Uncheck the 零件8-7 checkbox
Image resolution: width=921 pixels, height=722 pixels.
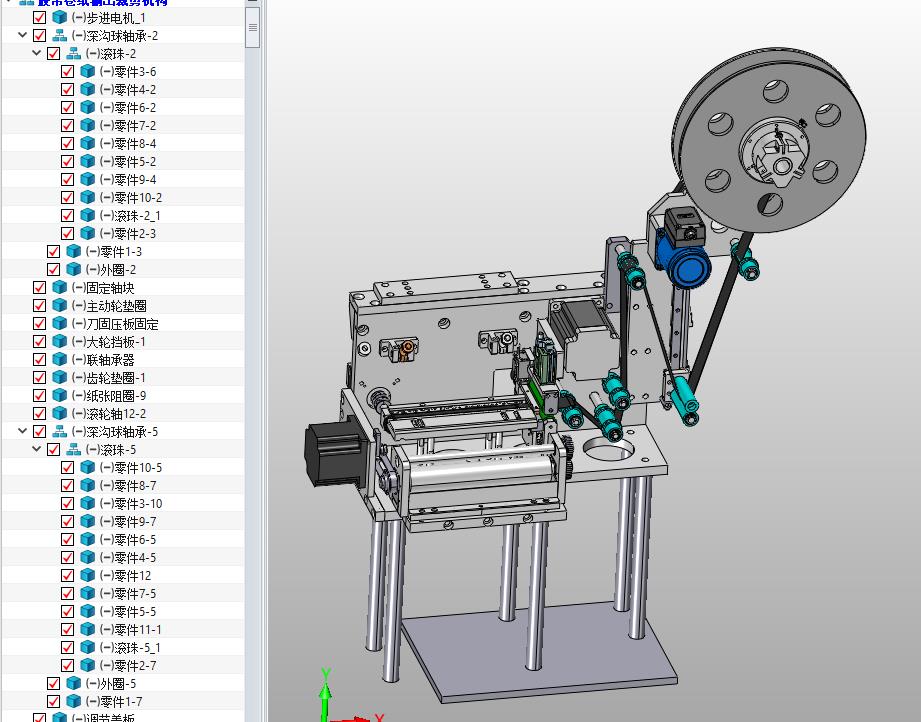(x=68, y=486)
